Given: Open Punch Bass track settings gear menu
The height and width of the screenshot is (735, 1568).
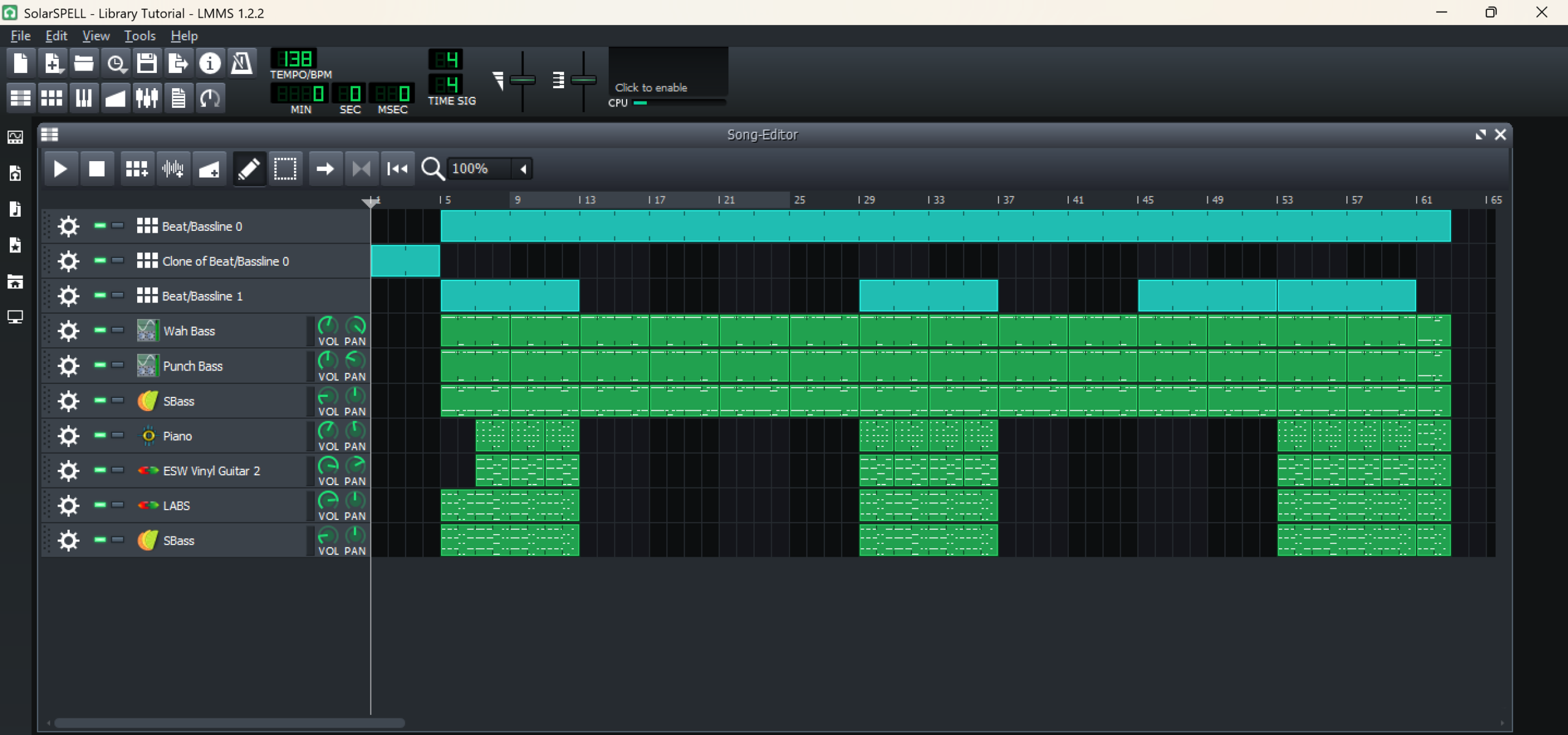Looking at the screenshot, I should [x=68, y=366].
